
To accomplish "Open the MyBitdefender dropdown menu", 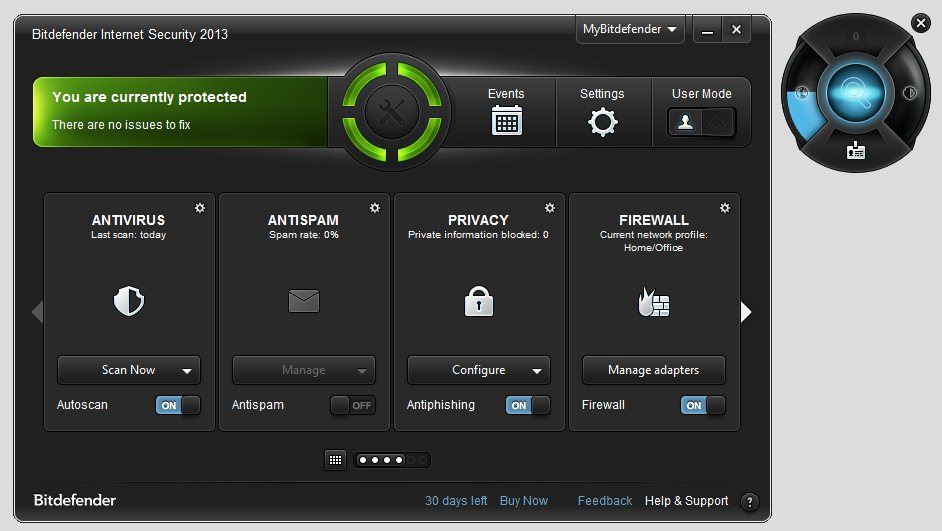I will 630,30.
